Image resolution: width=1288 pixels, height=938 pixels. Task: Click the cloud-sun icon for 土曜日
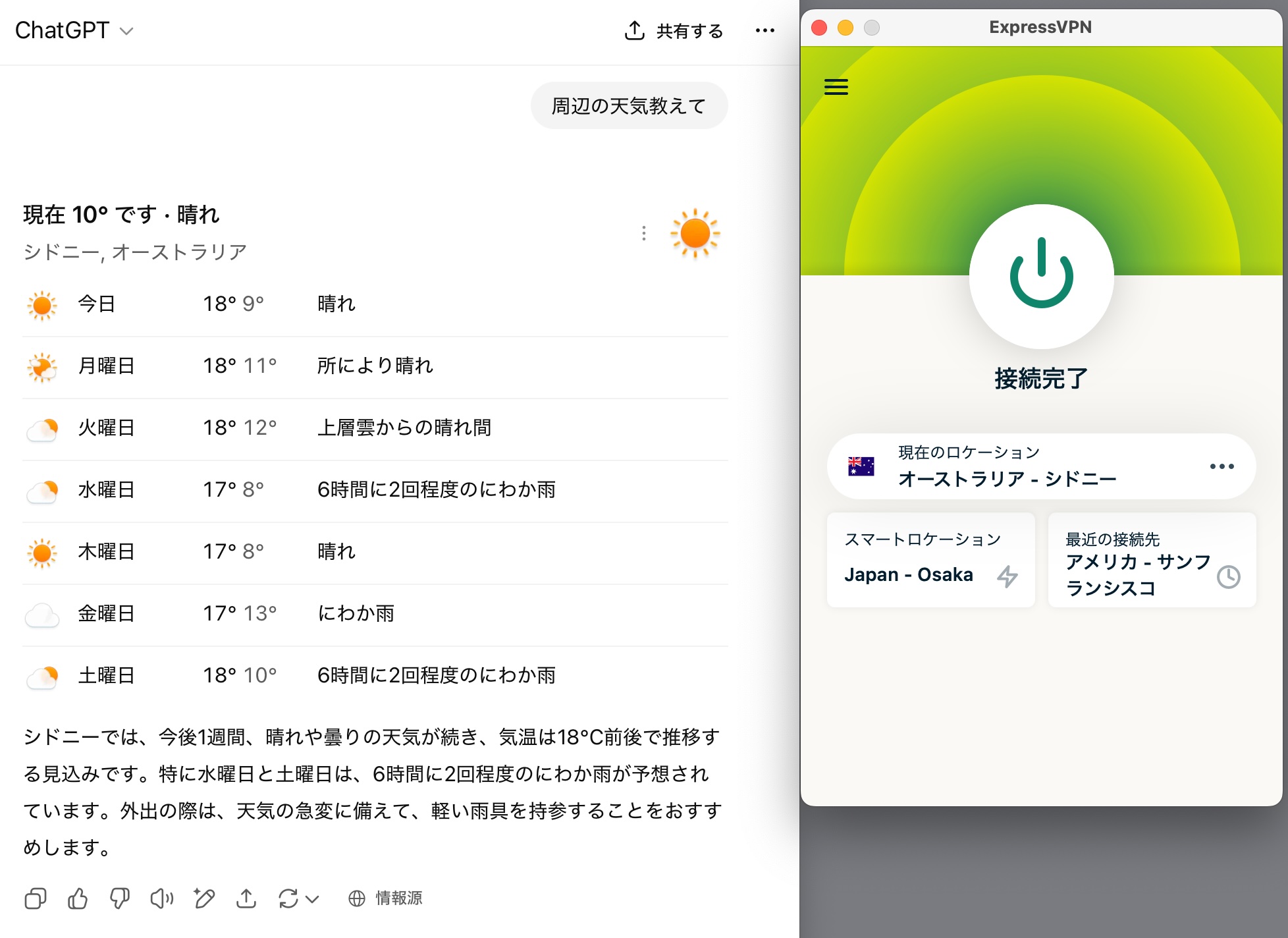coord(42,677)
